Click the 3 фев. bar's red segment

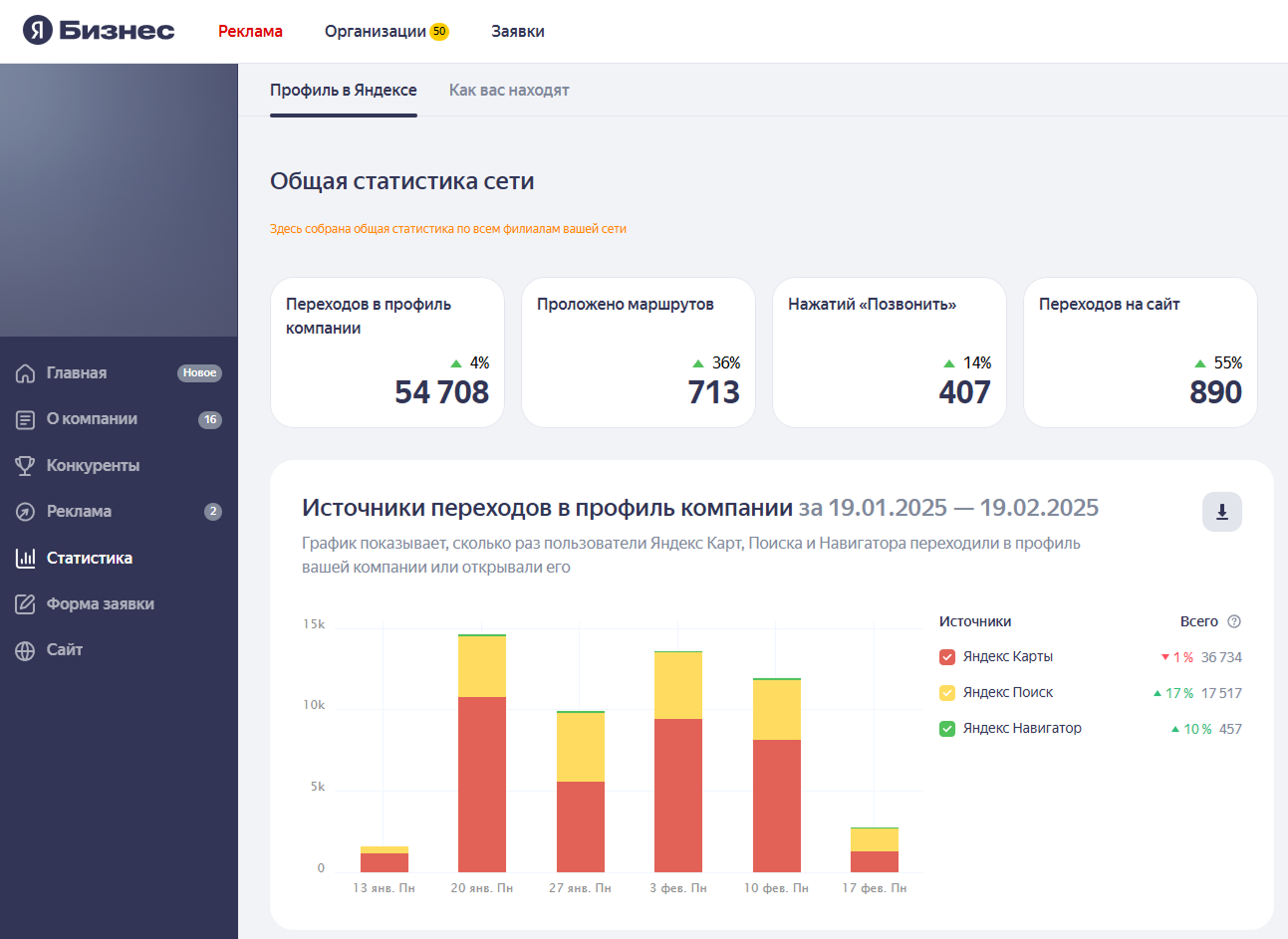tap(678, 796)
